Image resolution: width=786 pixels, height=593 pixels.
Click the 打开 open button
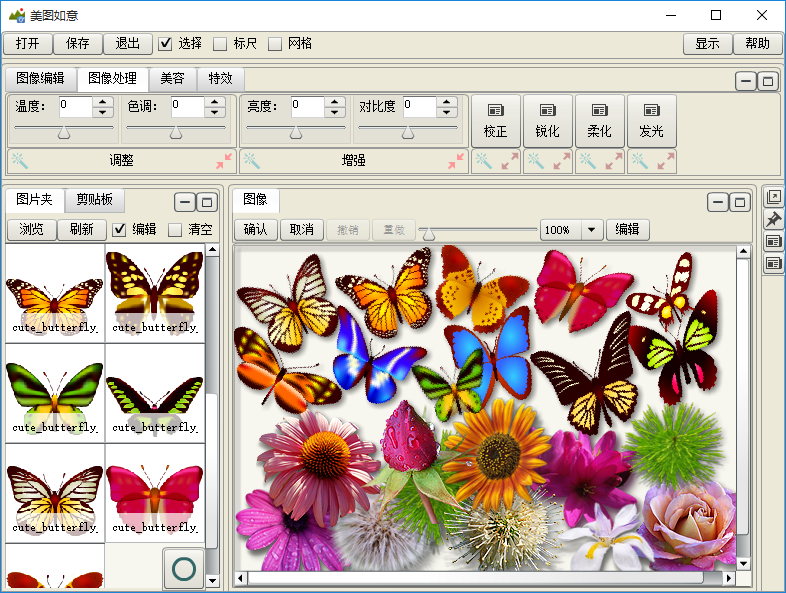[28, 44]
